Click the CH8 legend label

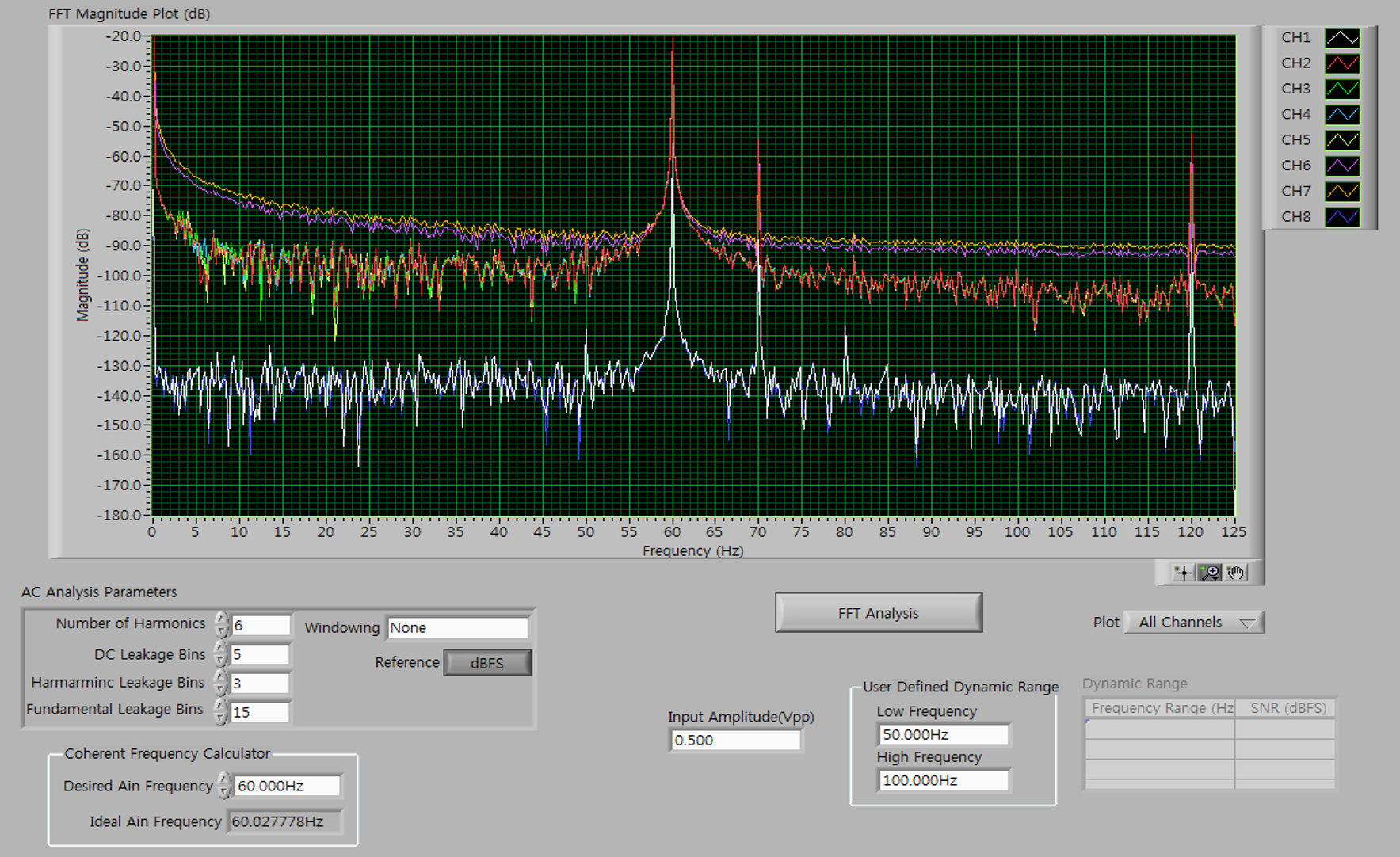(1295, 216)
